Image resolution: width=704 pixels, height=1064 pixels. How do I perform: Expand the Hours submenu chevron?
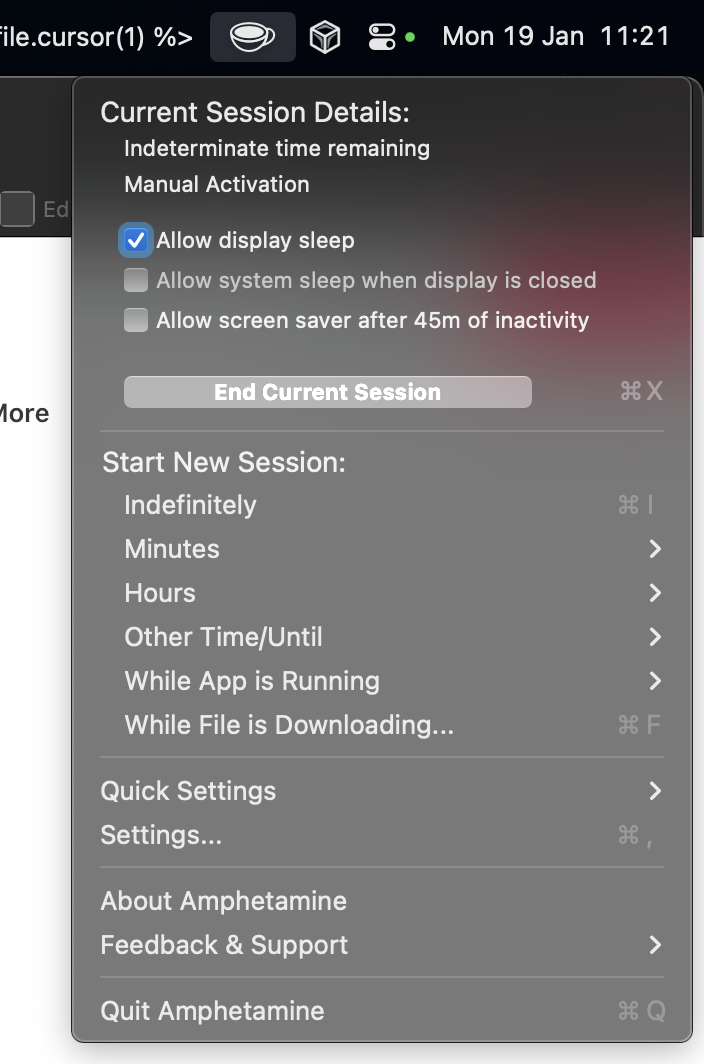[x=655, y=593]
